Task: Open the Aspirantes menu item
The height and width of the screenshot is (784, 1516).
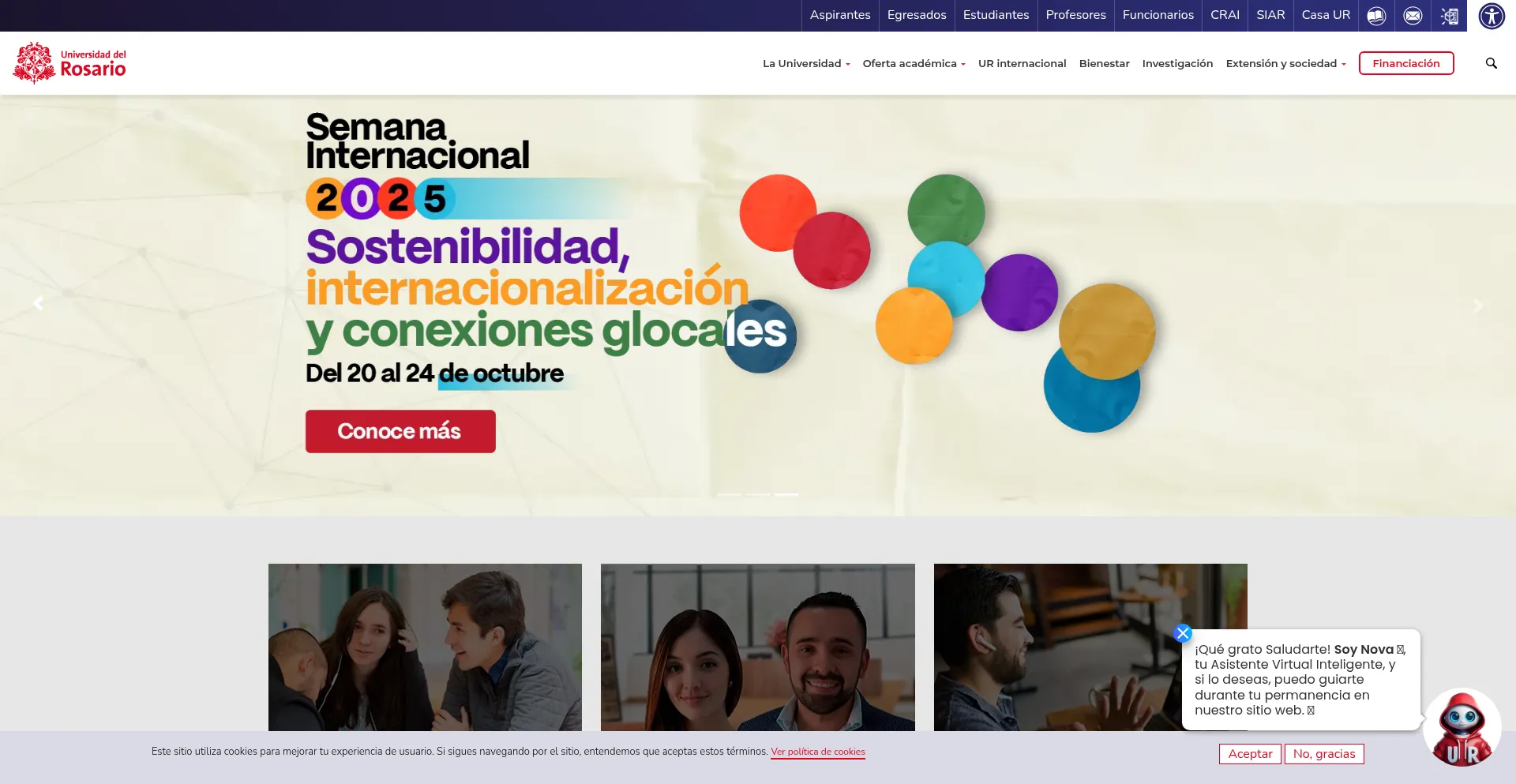Action: (840, 15)
